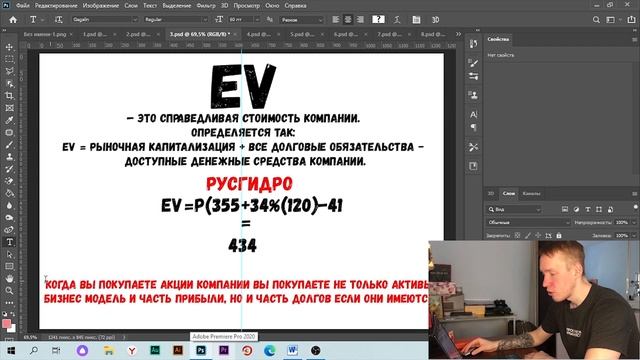The height and width of the screenshot is (360, 640).
Task: Select the Eraser tool
Action: click(9, 181)
